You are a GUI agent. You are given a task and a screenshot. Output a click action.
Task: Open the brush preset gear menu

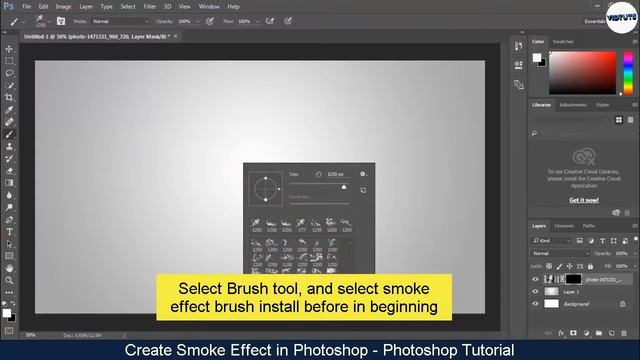coord(363,174)
